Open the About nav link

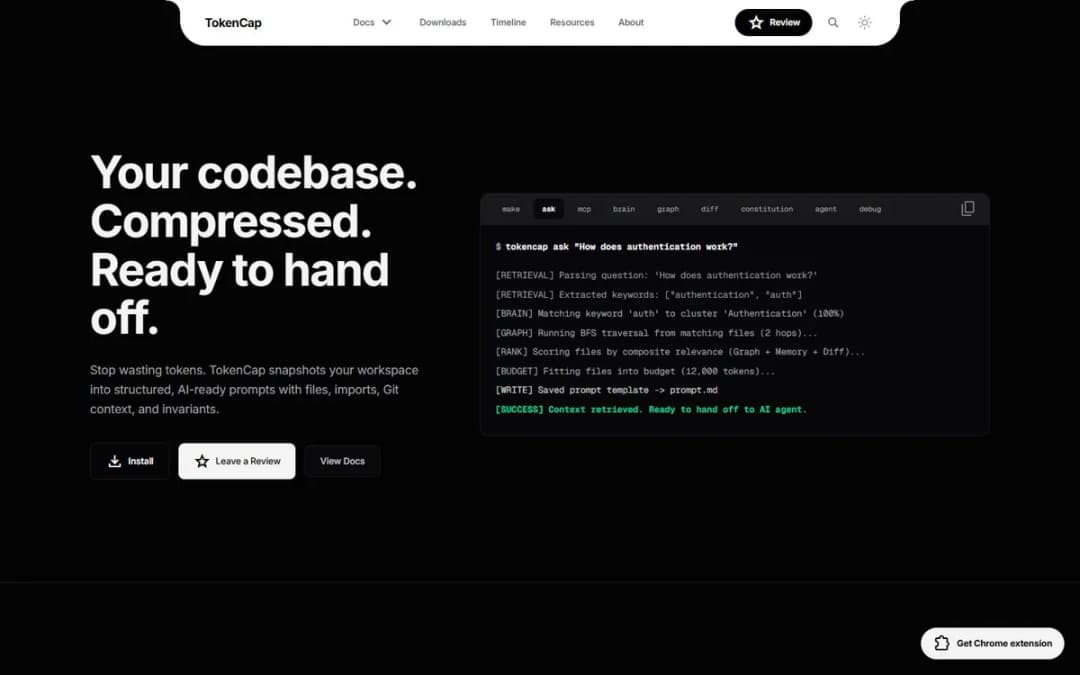[x=631, y=22]
